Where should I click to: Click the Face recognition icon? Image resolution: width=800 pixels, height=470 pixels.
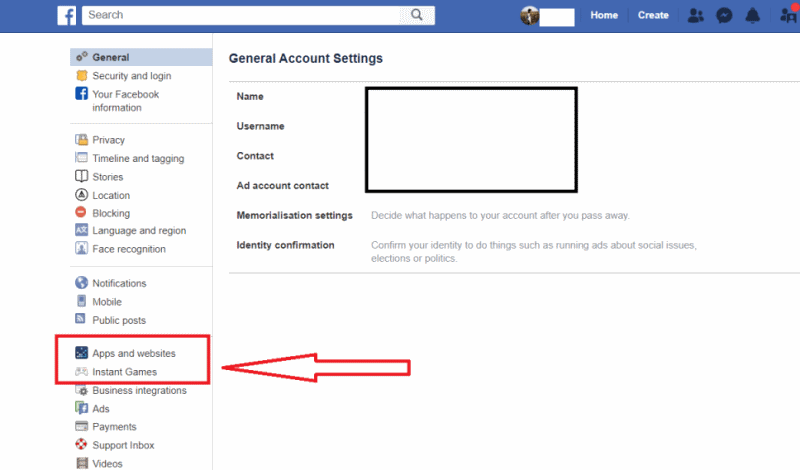82,249
